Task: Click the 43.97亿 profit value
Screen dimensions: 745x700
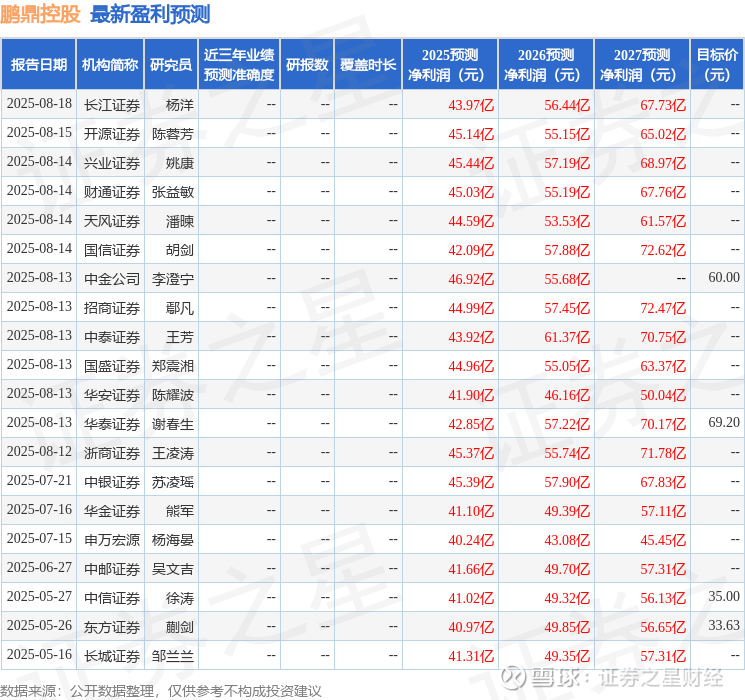Action: tap(471, 105)
